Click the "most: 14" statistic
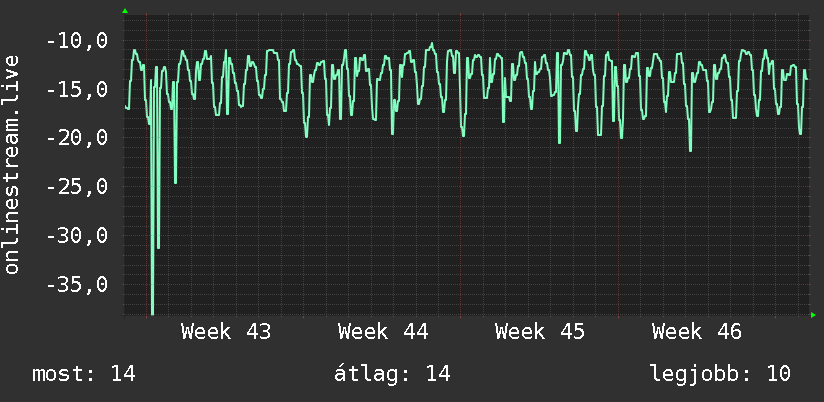 pyautogui.click(x=84, y=374)
